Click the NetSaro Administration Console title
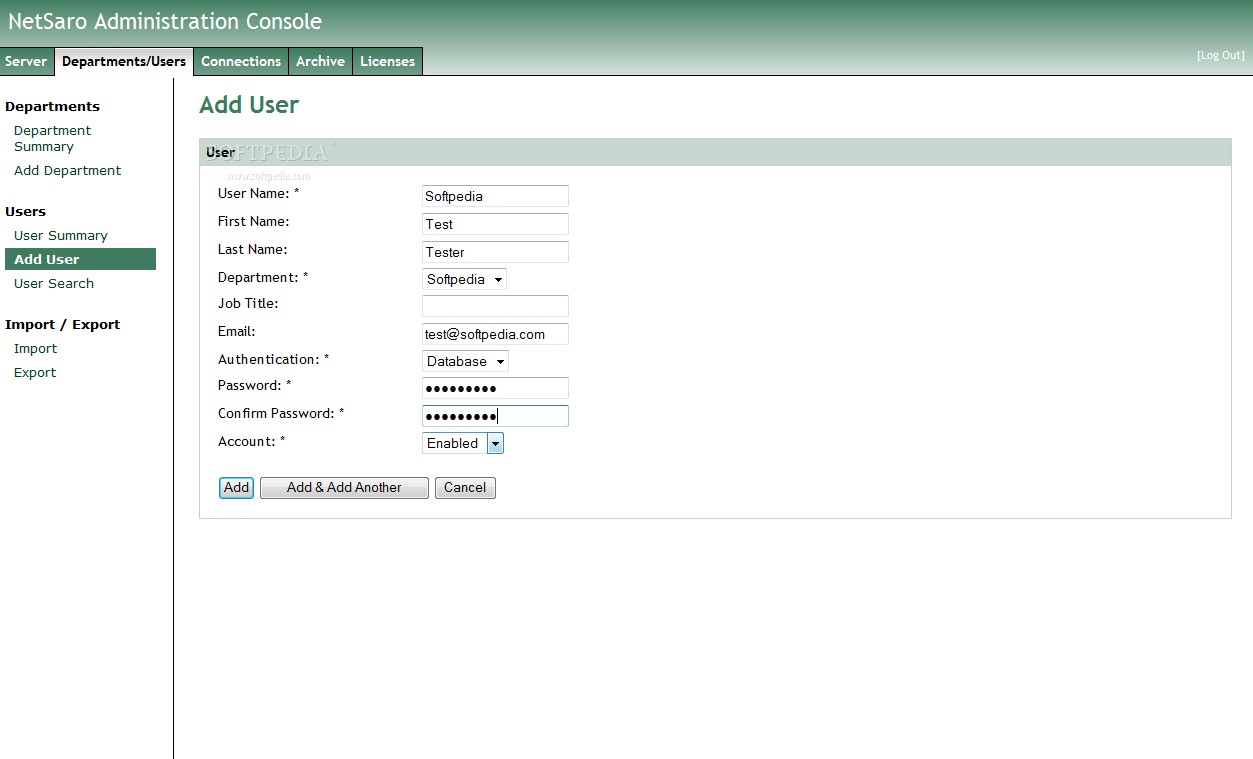 coord(165,21)
